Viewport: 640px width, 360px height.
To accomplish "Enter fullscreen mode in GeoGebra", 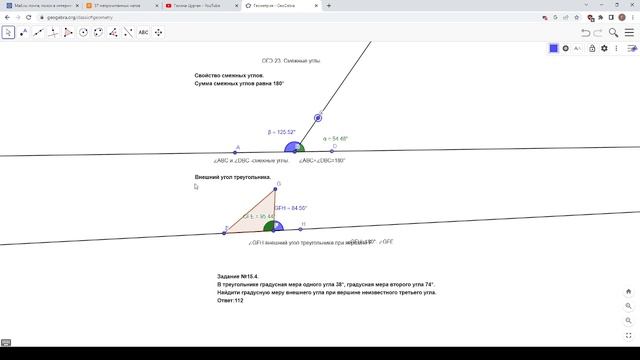I will coord(629,336).
